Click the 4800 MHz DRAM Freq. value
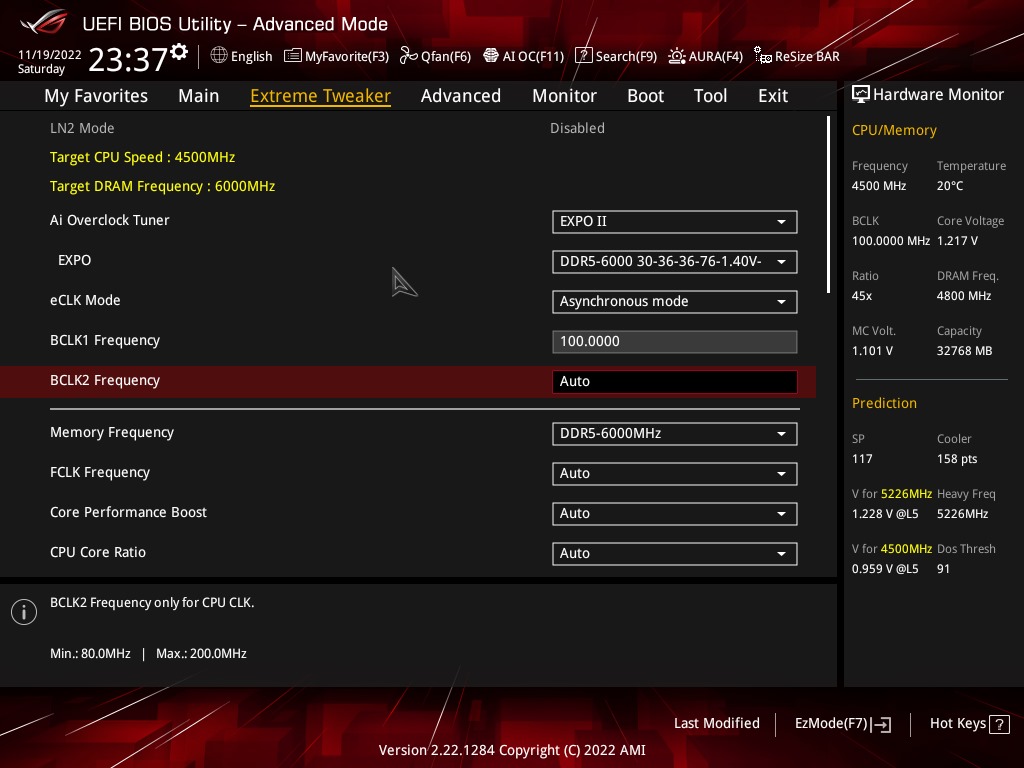The image size is (1024, 768). [964, 296]
